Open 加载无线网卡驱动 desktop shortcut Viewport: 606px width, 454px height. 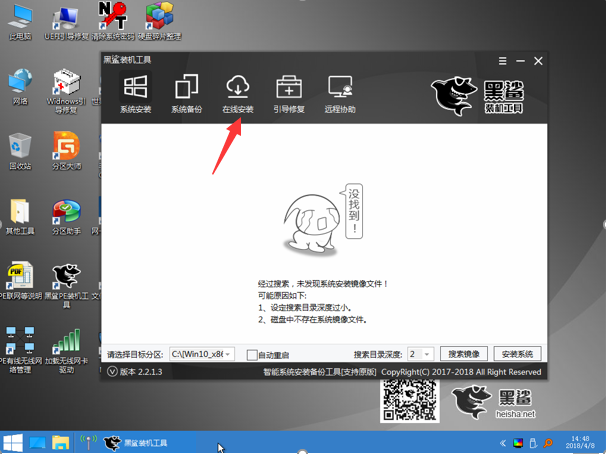tap(66, 346)
